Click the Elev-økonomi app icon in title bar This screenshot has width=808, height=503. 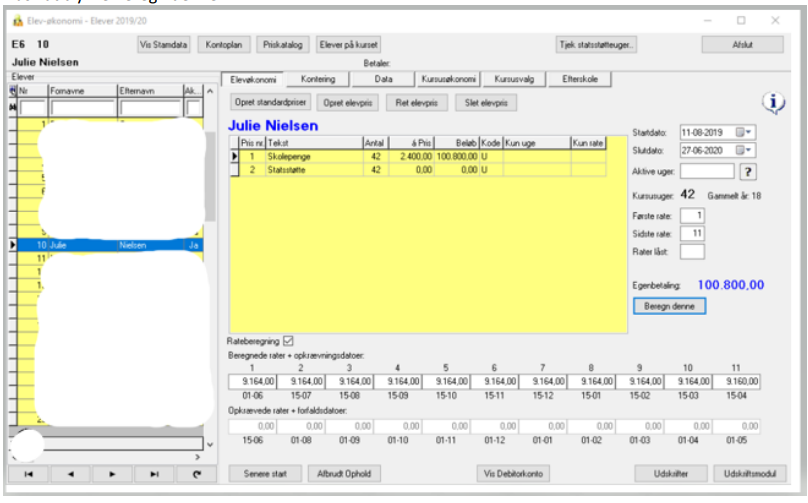18,21
